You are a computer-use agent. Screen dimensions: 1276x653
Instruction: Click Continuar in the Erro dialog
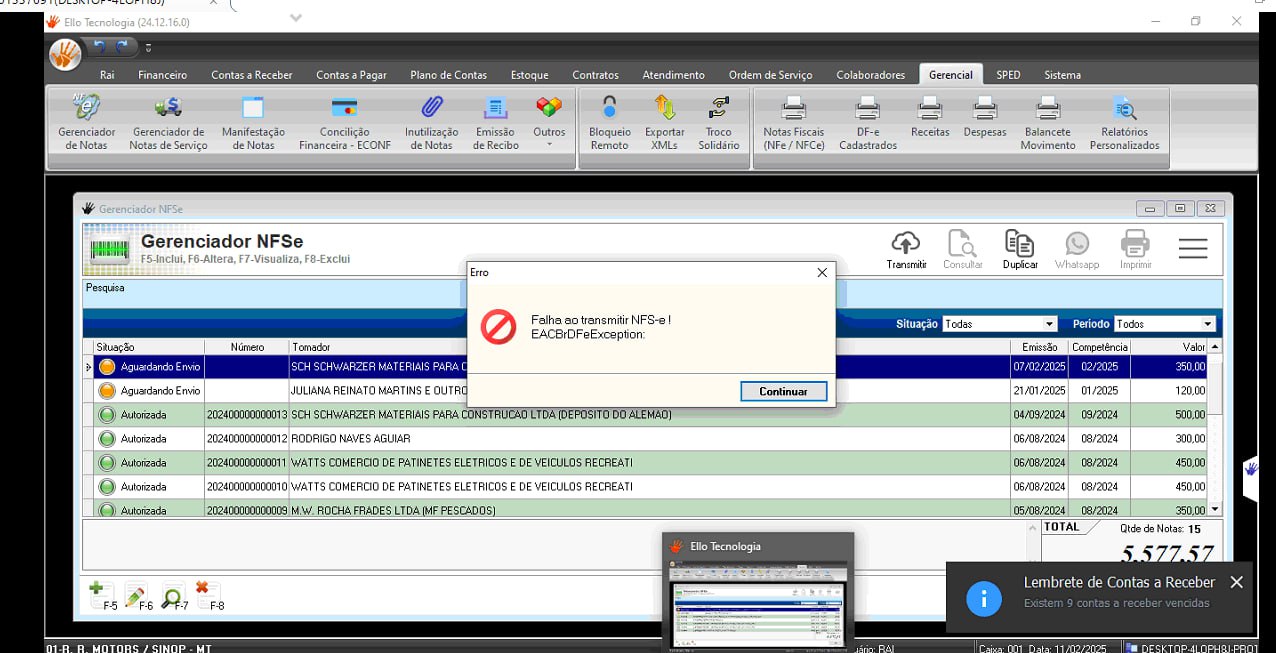783,391
